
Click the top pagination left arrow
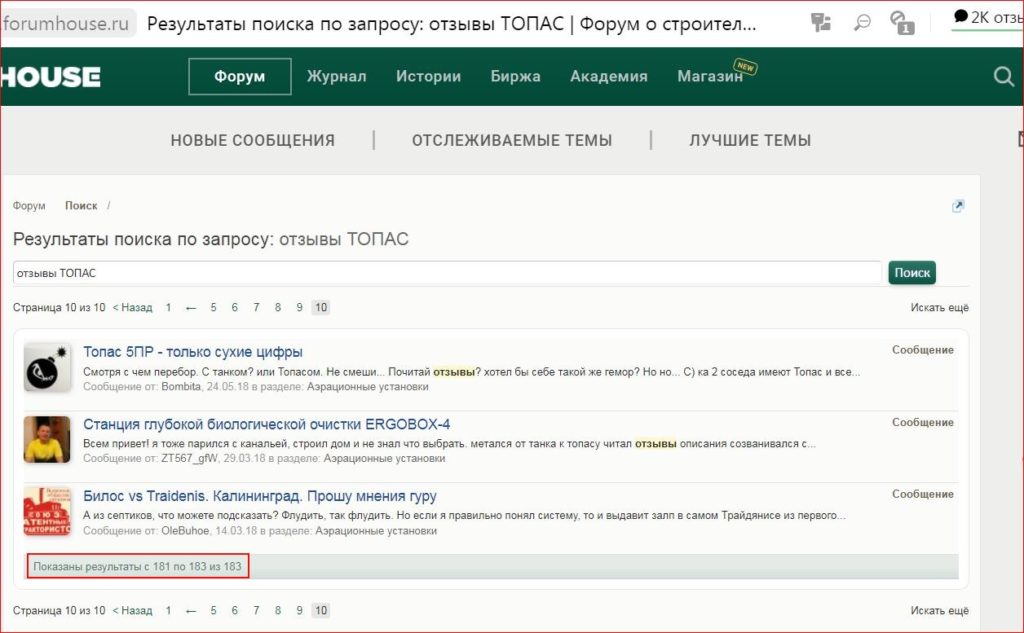191,308
